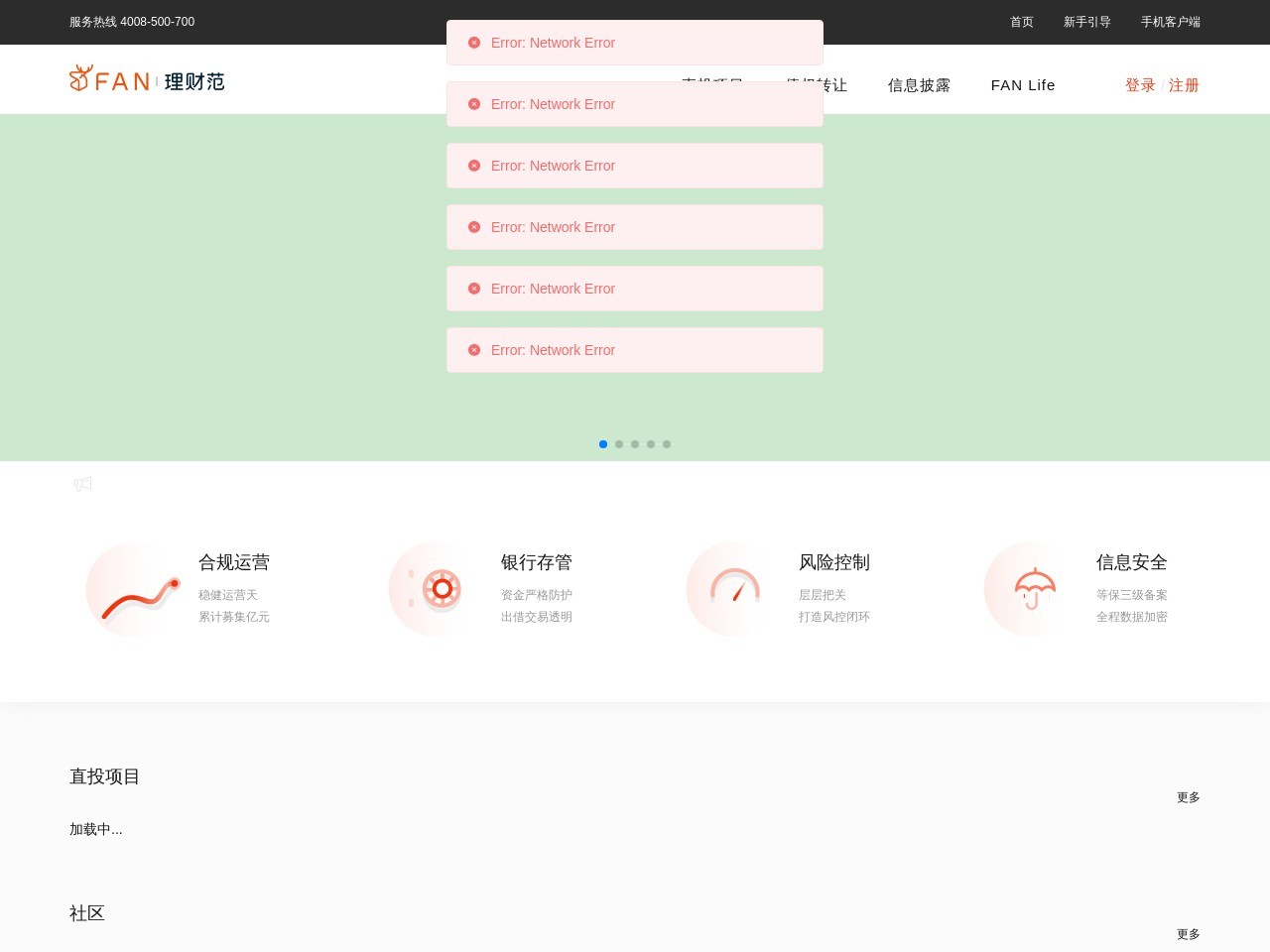Image resolution: width=1270 pixels, height=952 pixels.
Task: Show 更多 for 直投项目 section
Action: pos(1188,797)
